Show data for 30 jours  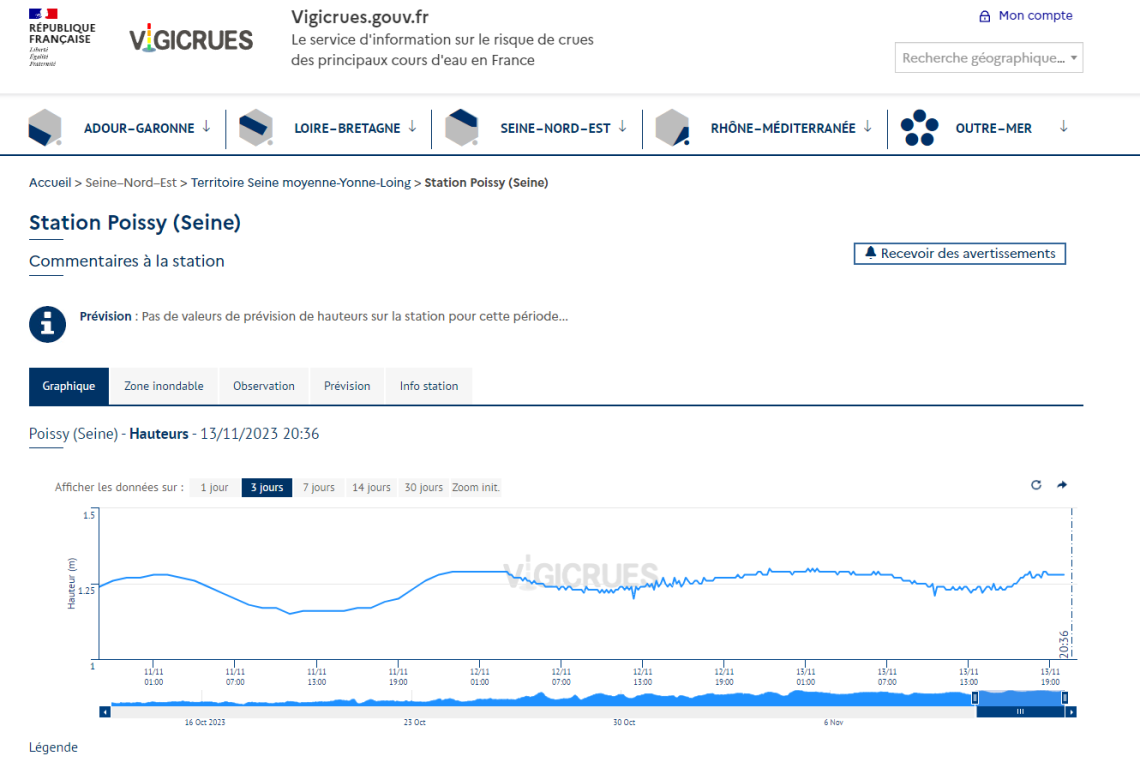(423, 487)
